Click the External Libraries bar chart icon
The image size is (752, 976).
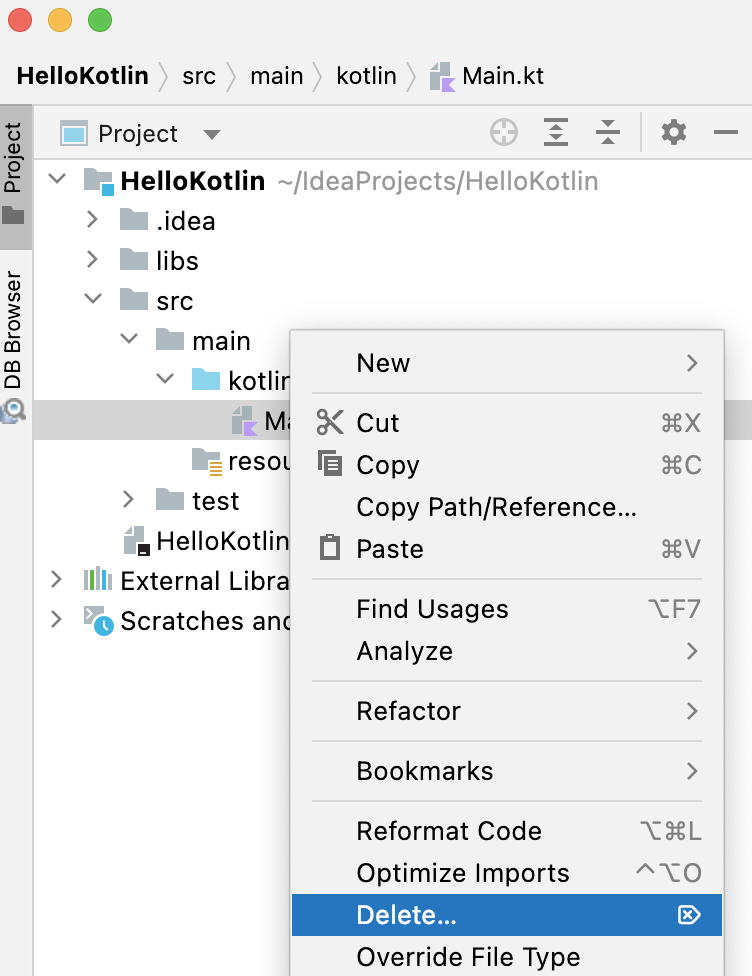(98, 580)
